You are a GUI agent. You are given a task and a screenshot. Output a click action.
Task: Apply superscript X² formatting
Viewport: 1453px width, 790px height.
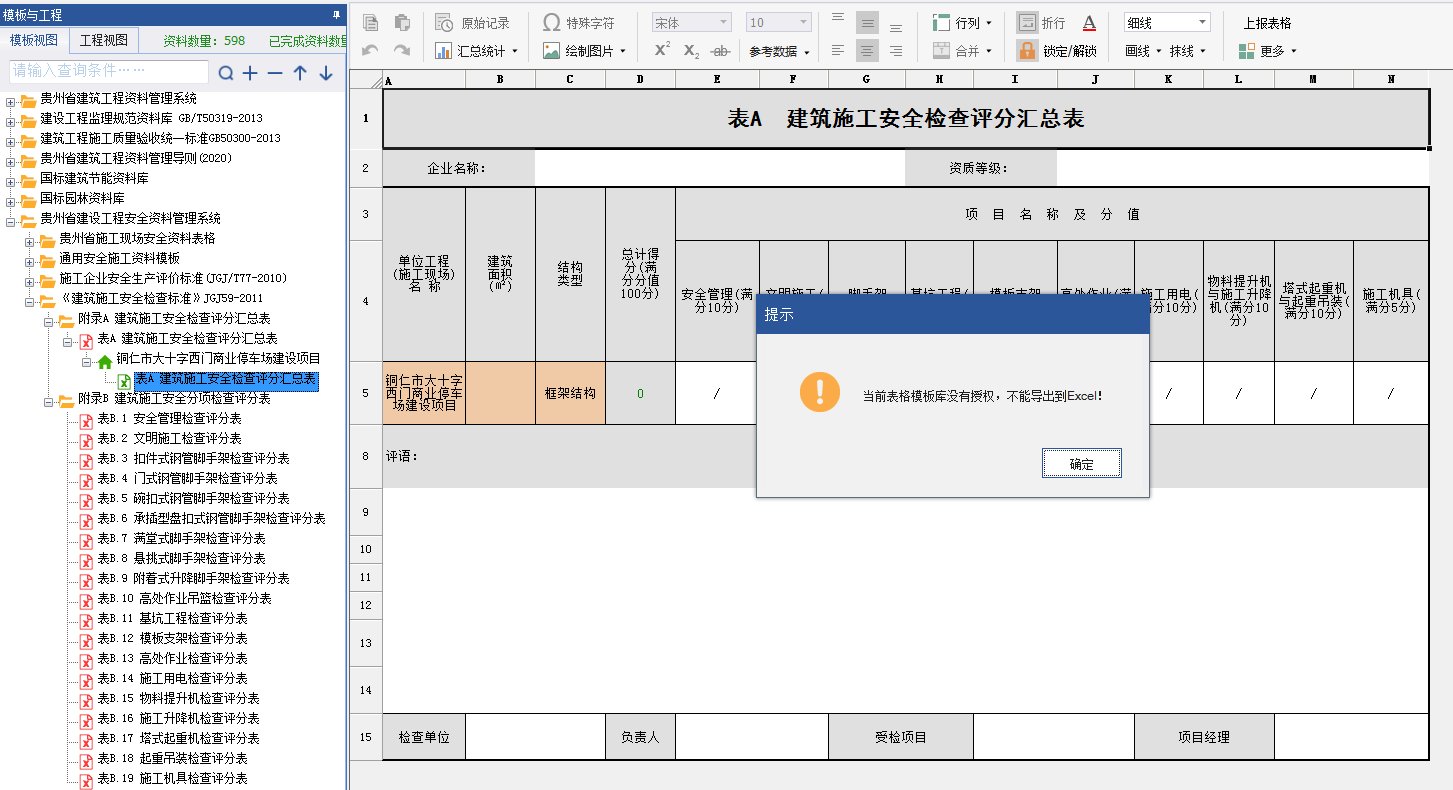pos(662,50)
